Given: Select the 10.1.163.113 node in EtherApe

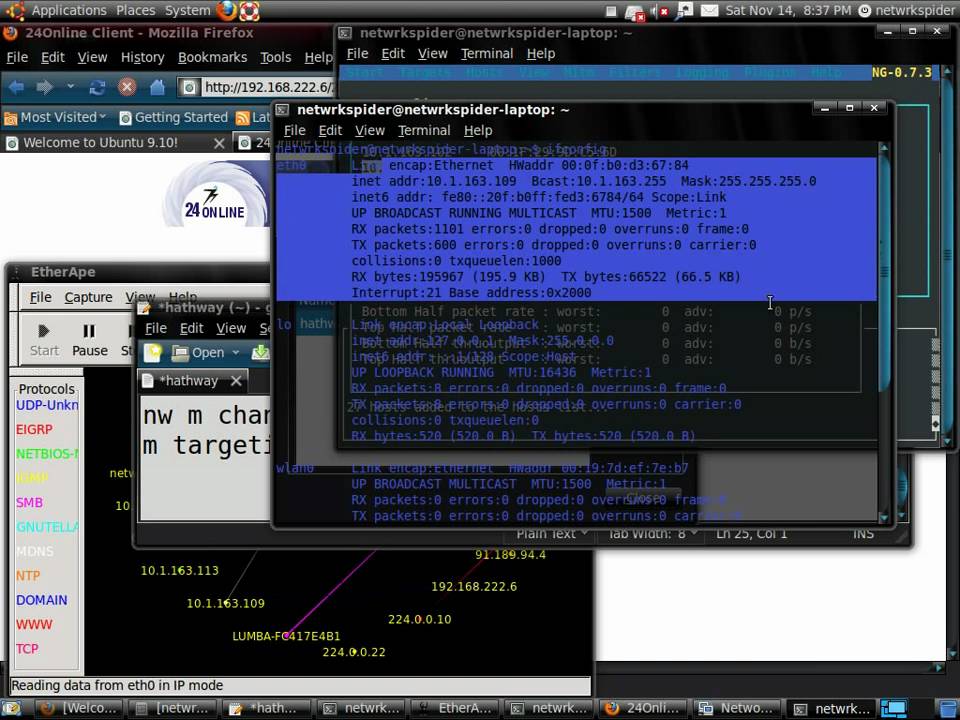Looking at the screenshot, I should click(x=179, y=571).
